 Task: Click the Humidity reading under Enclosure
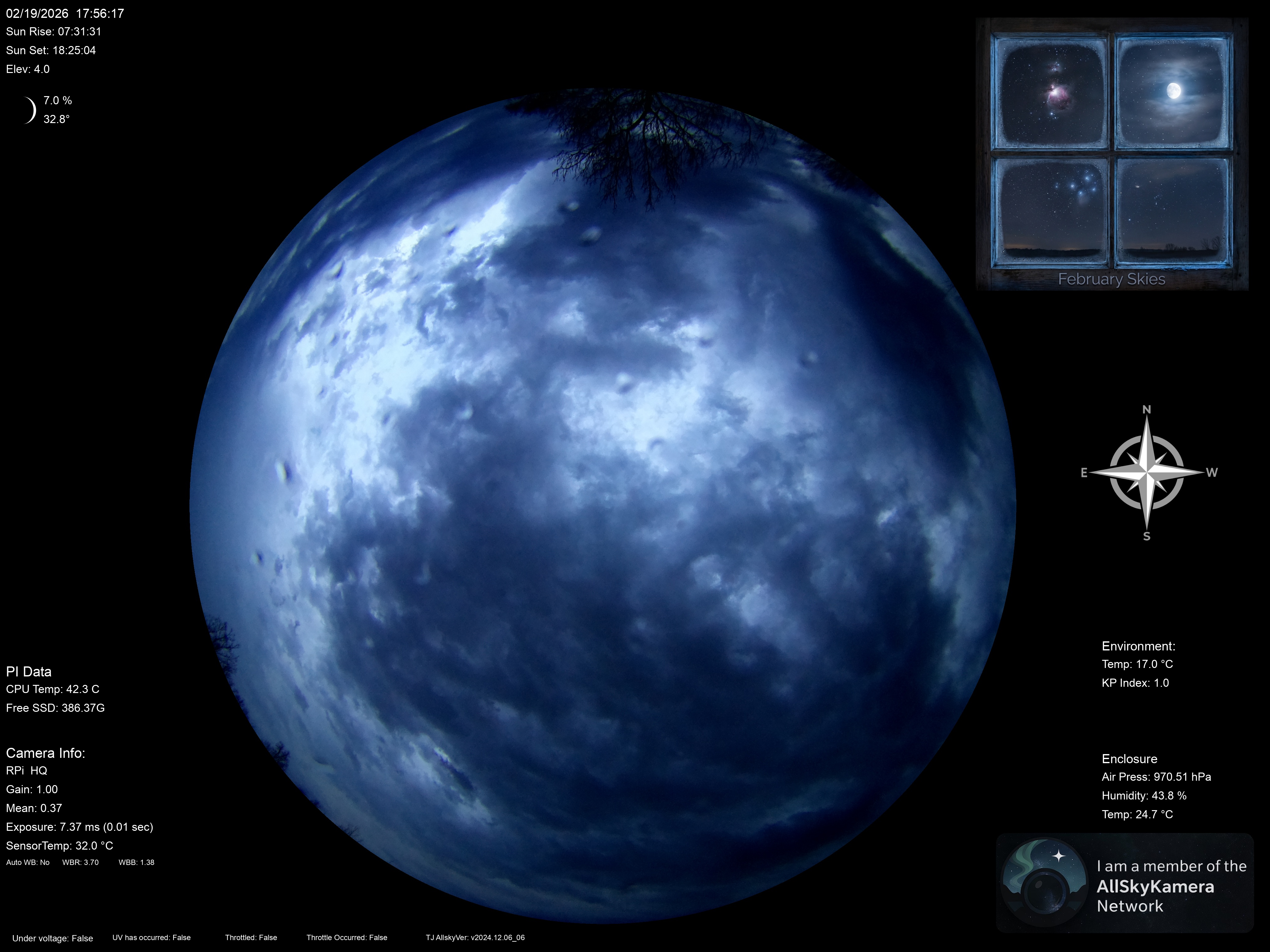tap(1144, 795)
